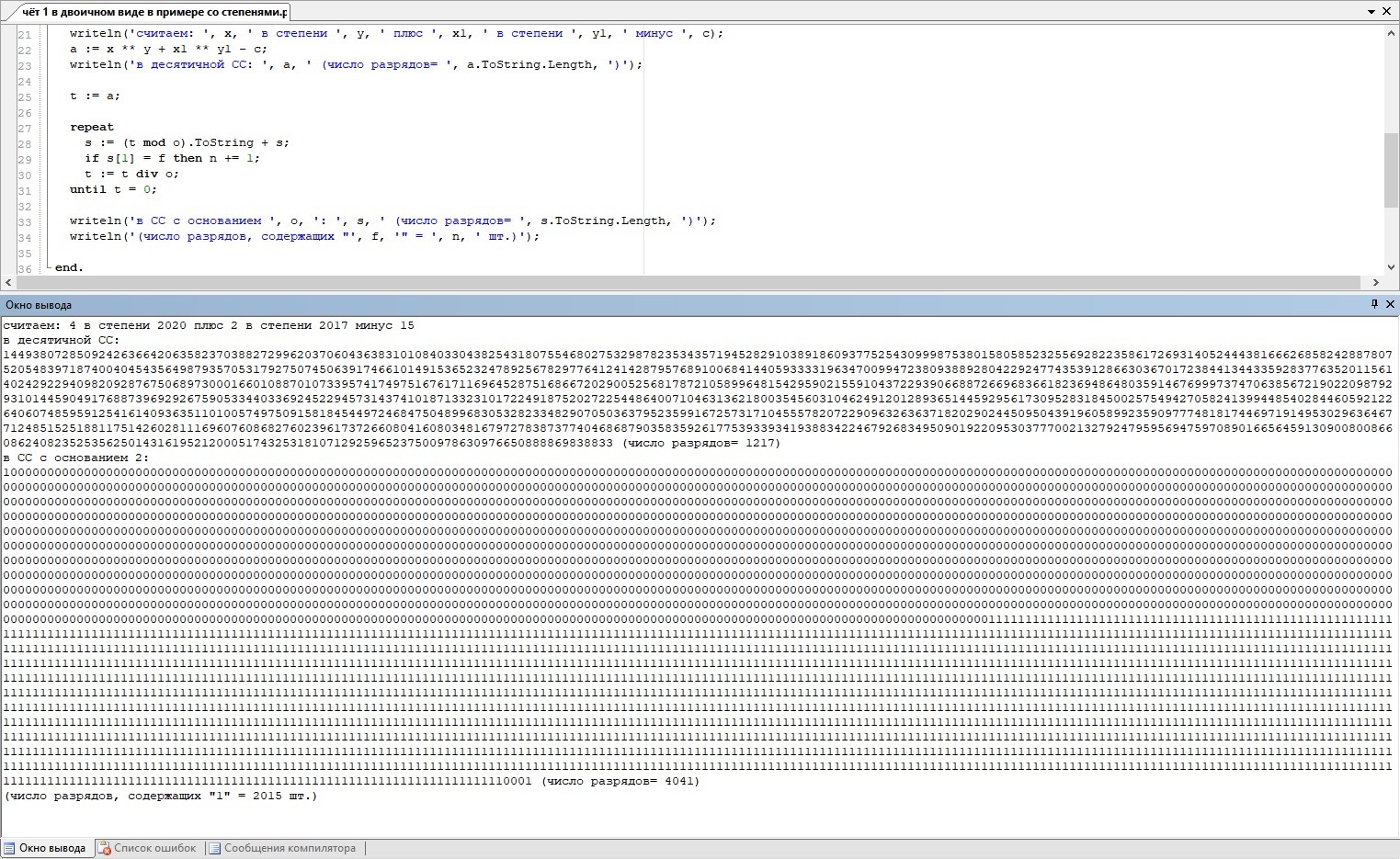Open the editor document list dropdown arrow
1400x859 pixels.
click(1371, 12)
